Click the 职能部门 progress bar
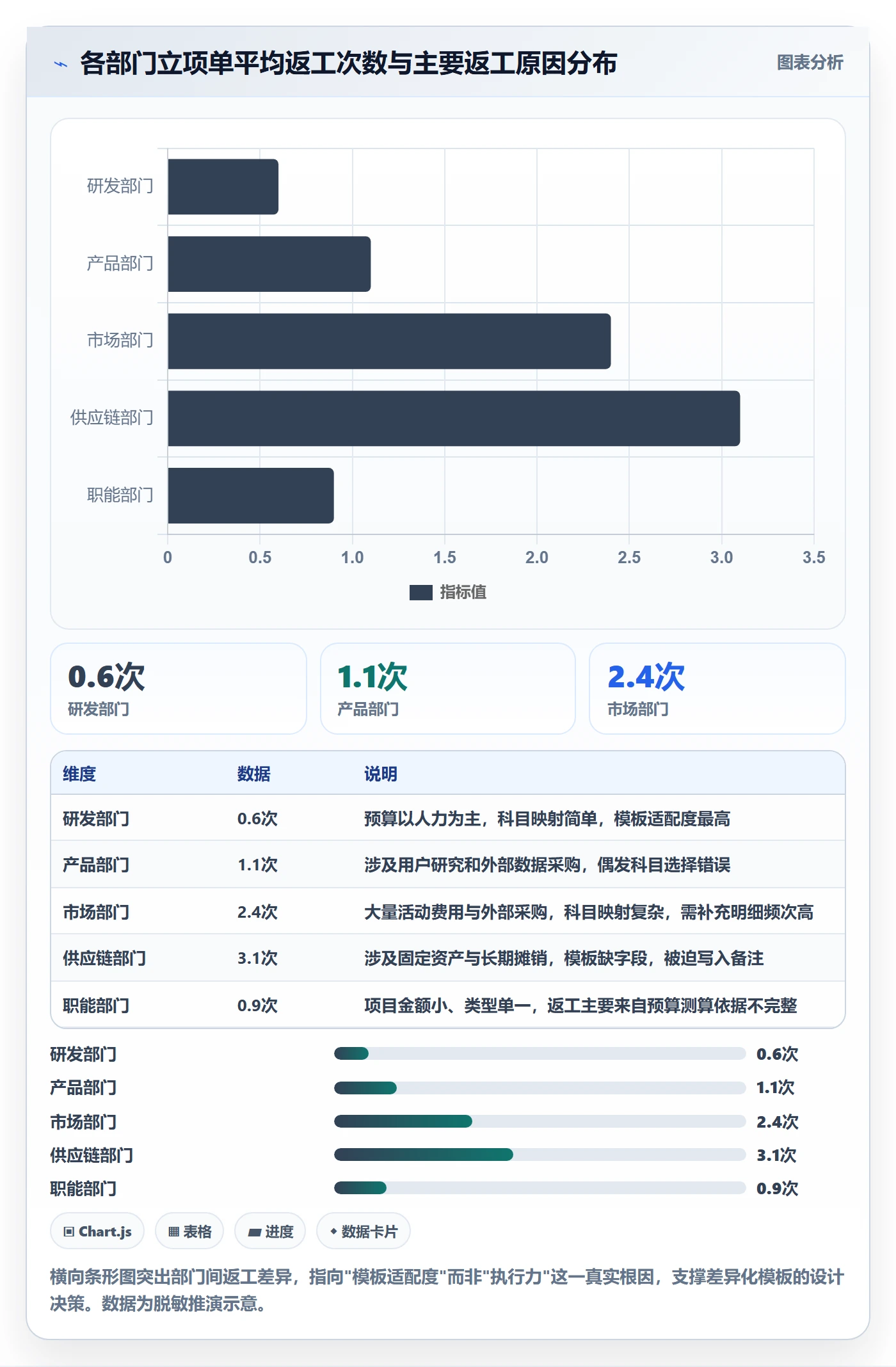Viewport: 896px width, 1367px height. click(540, 1188)
